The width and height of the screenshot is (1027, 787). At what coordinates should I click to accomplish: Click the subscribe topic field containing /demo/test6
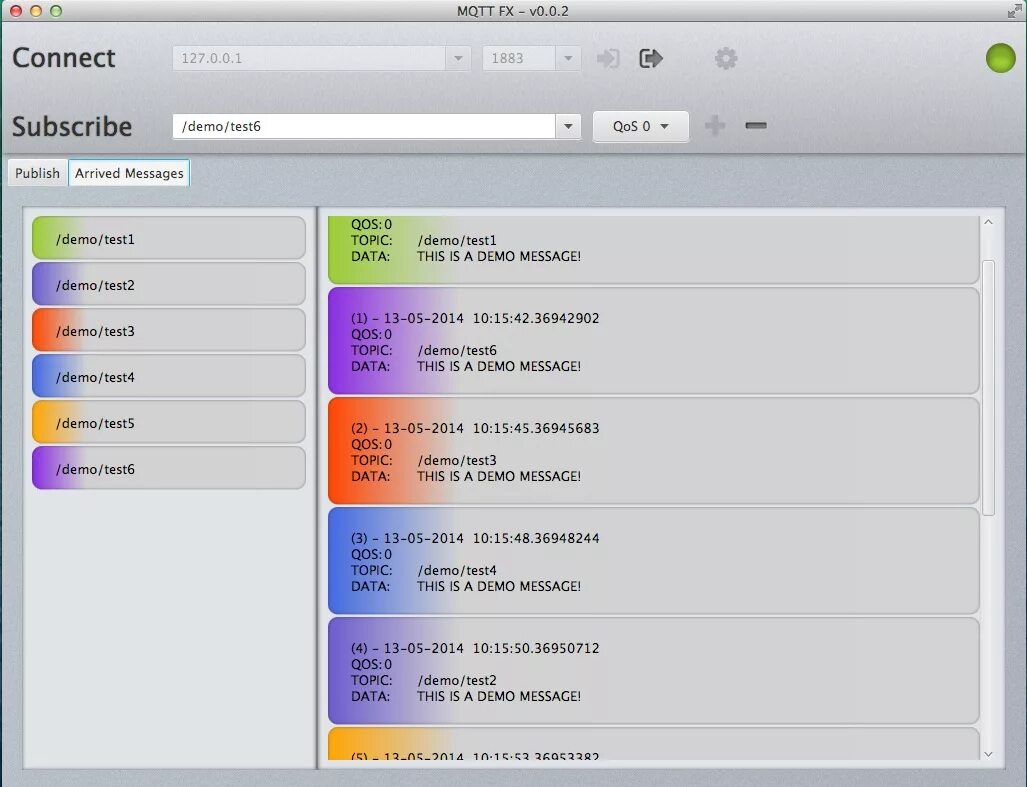click(364, 126)
